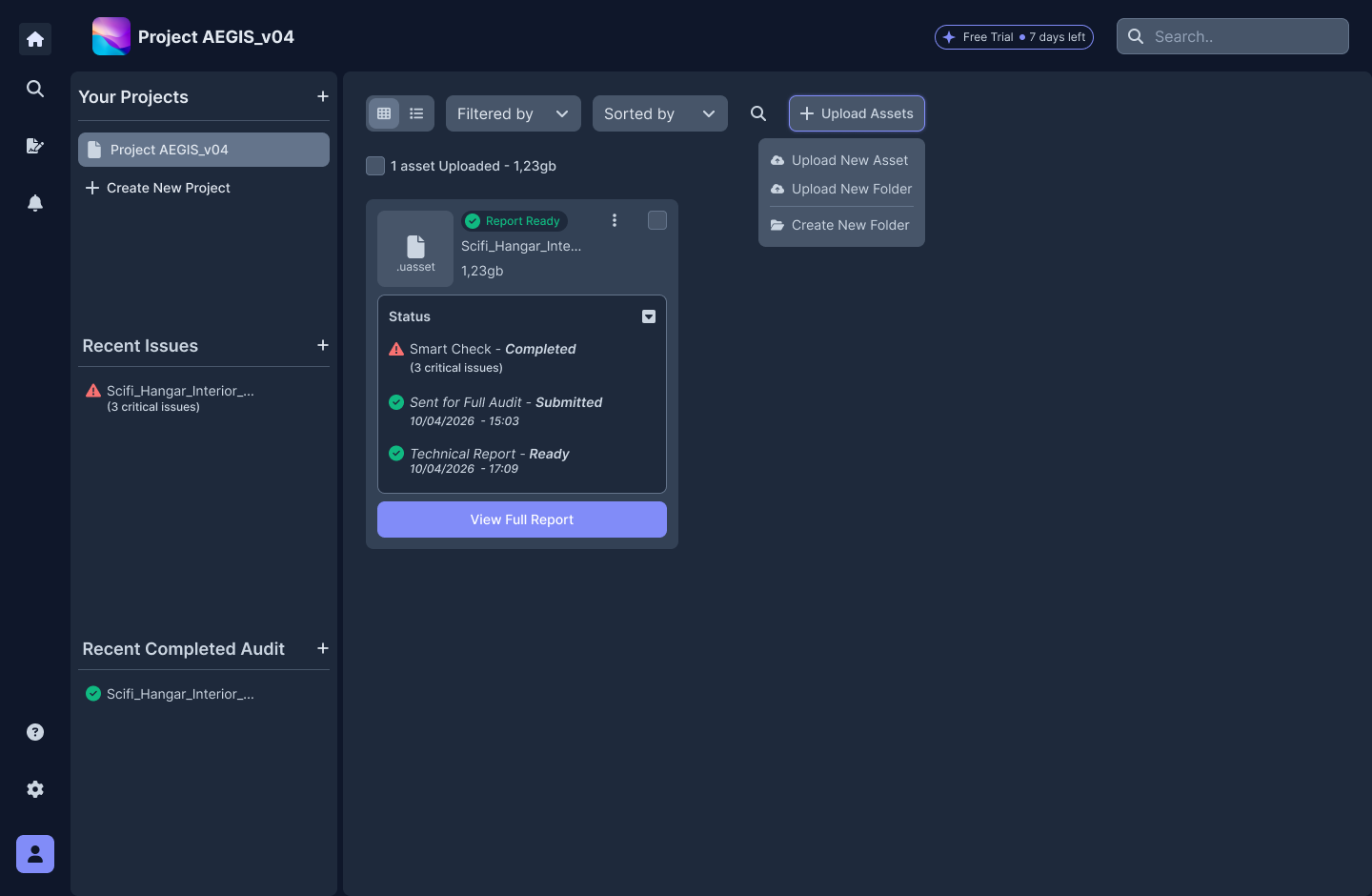The height and width of the screenshot is (896, 1372).
Task: Click the top Search input field
Action: [x=1233, y=36]
